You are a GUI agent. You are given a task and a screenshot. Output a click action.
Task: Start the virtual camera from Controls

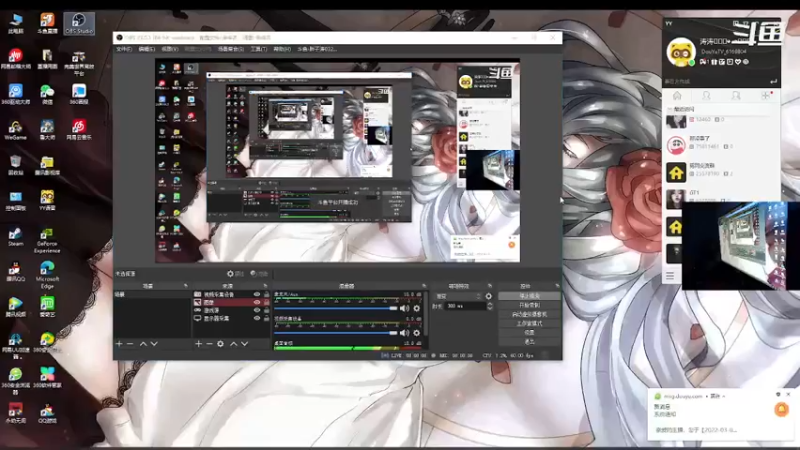(x=529, y=314)
